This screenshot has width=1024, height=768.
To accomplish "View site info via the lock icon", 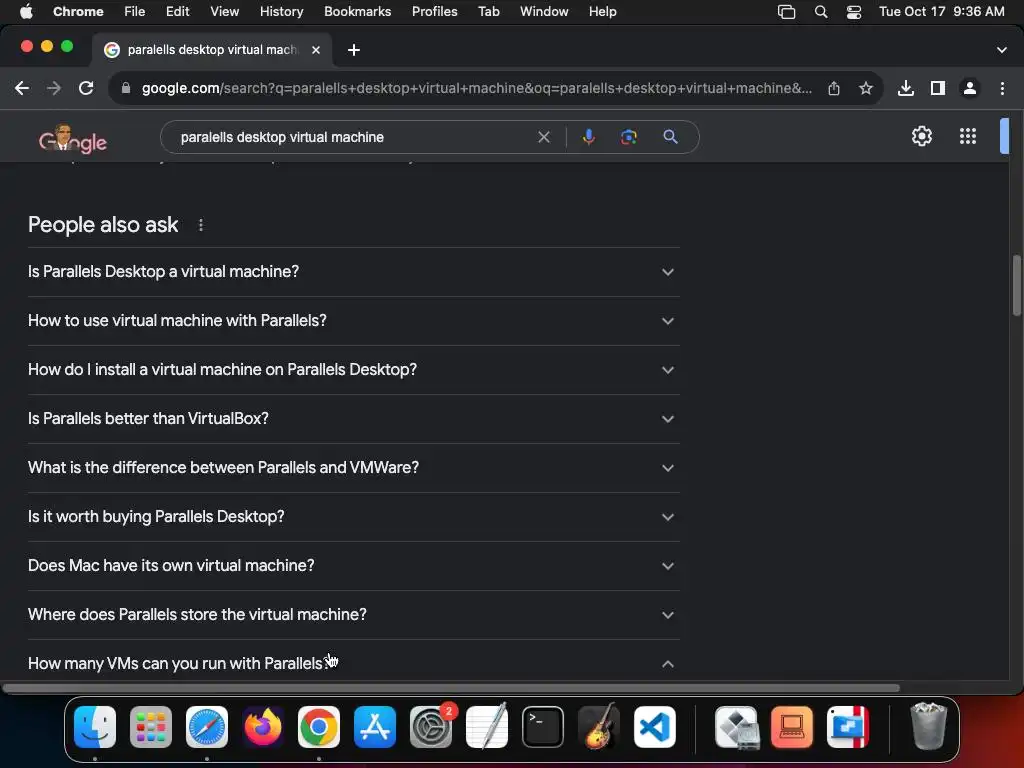I will [x=126, y=88].
